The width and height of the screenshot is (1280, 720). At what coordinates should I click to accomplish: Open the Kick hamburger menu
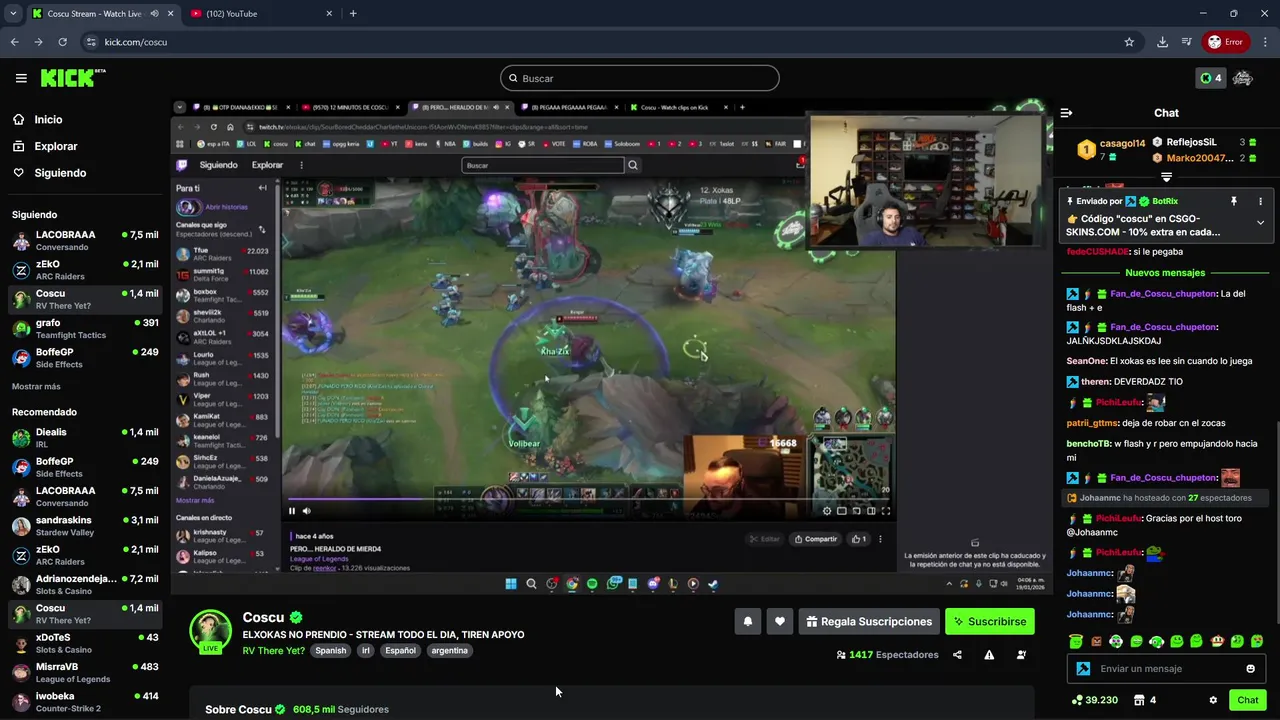click(x=21, y=78)
